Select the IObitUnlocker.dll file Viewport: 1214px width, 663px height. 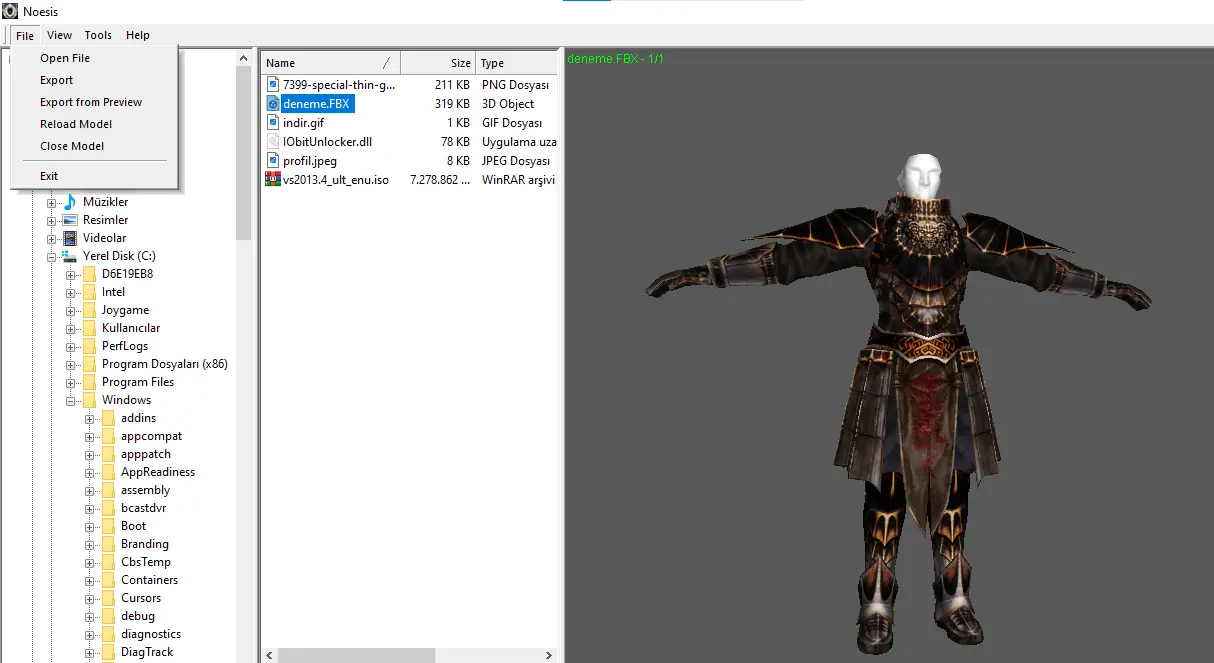point(327,142)
